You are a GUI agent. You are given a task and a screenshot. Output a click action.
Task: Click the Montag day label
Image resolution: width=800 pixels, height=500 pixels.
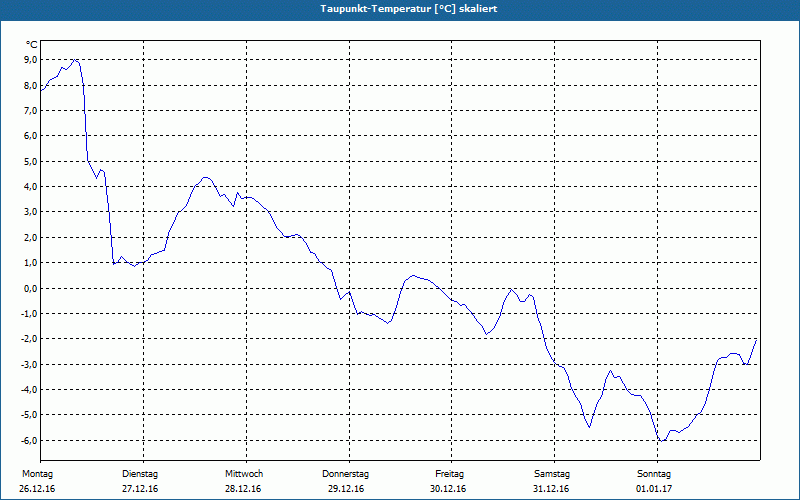click(37, 474)
